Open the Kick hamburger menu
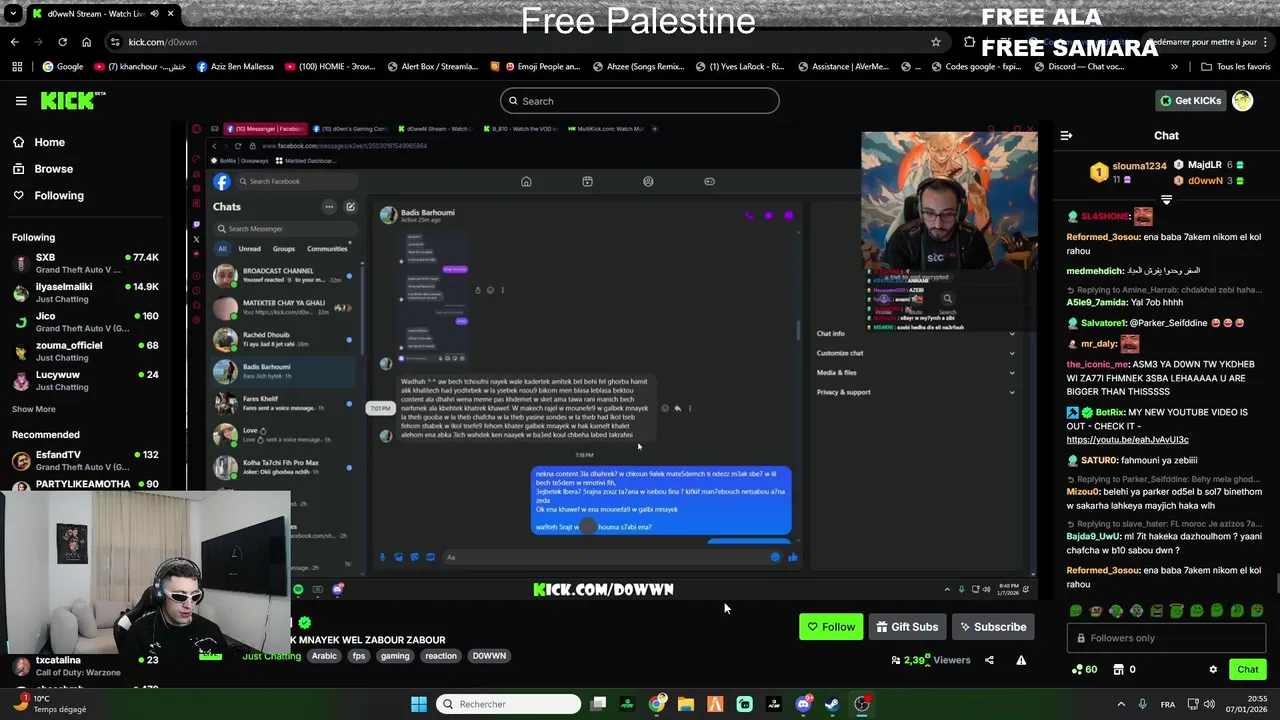The height and width of the screenshot is (720, 1280). pyautogui.click(x=21, y=101)
